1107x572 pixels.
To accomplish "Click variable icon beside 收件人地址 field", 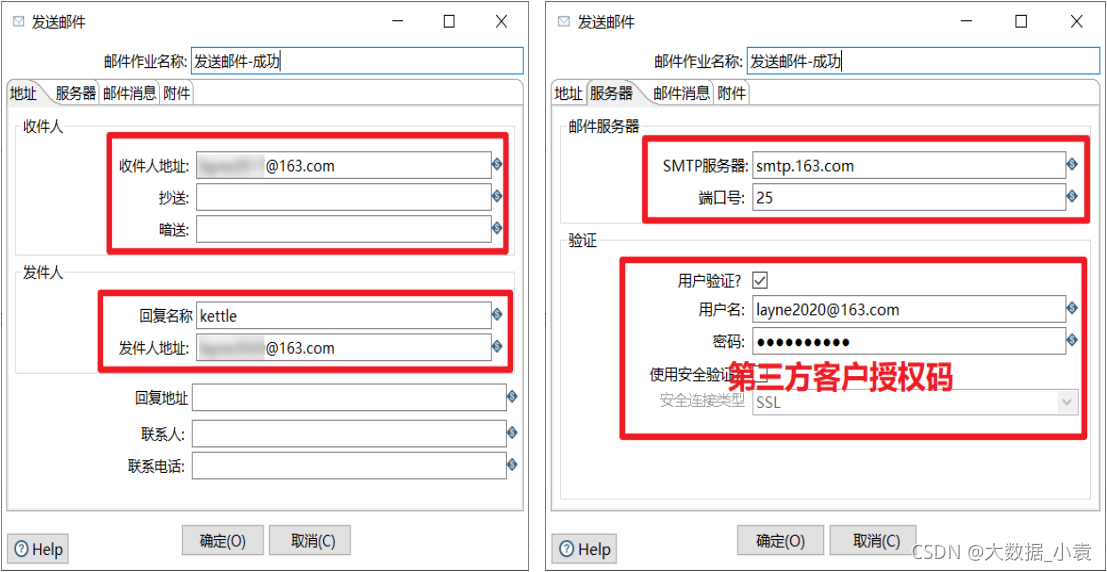I will click(x=497, y=165).
